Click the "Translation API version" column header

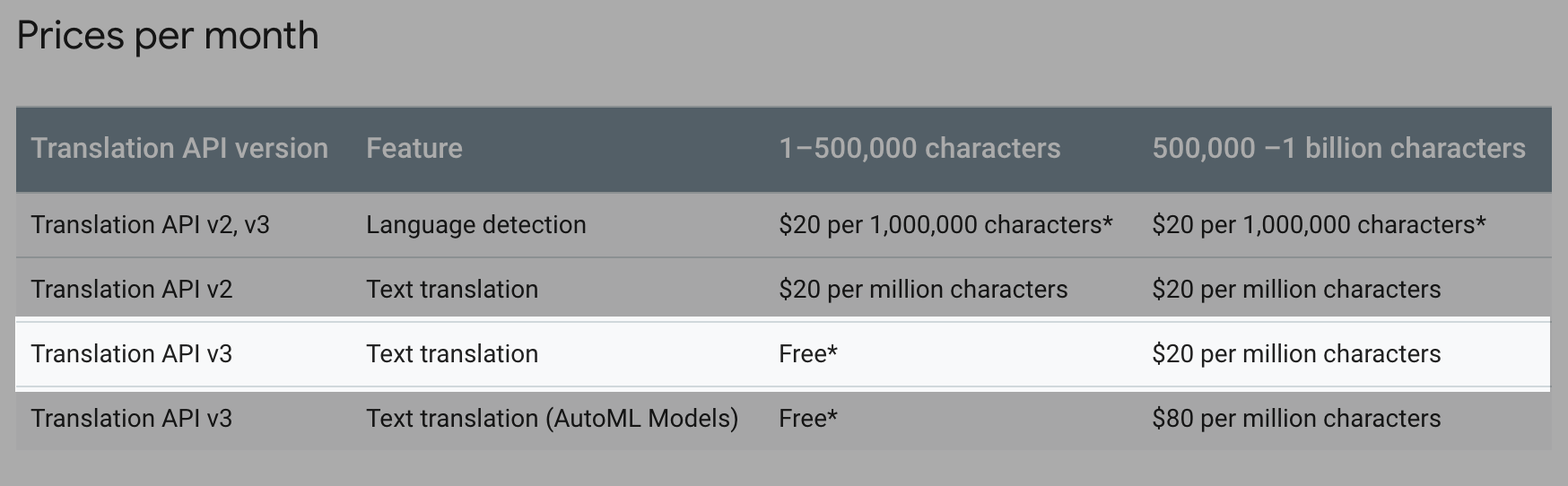[x=179, y=148]
